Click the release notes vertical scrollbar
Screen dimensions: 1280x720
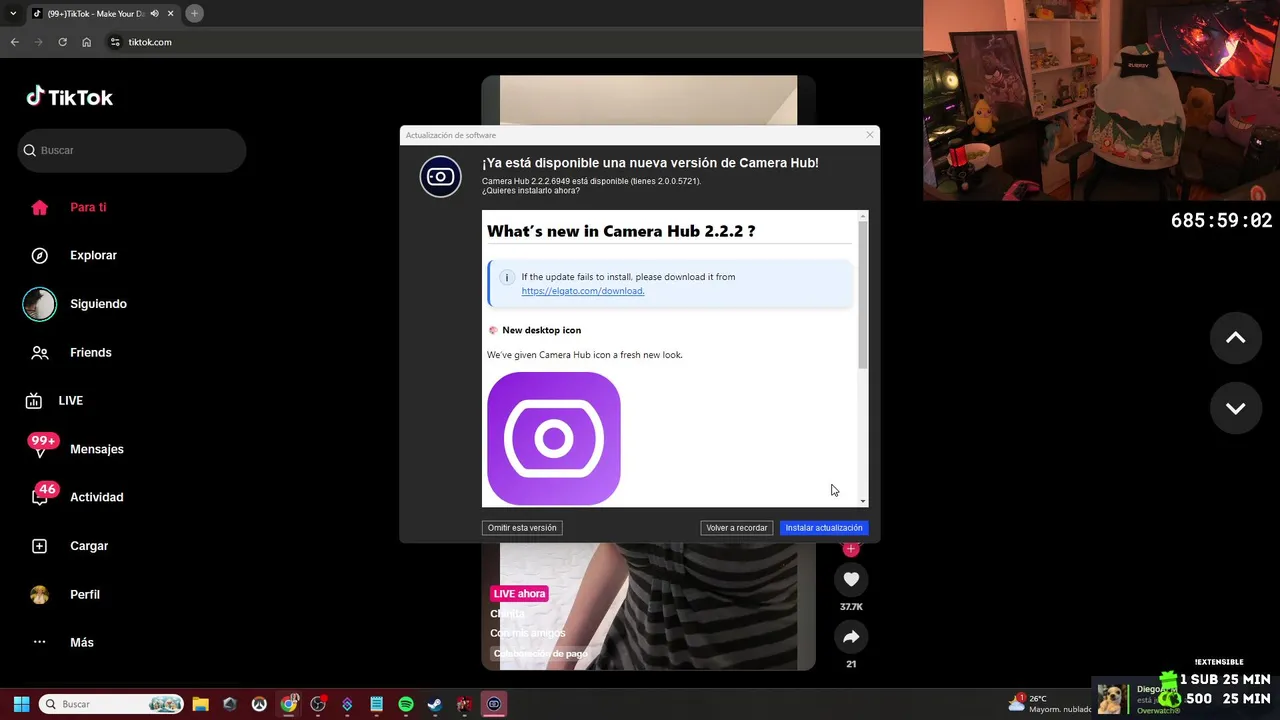coord(863,295)
